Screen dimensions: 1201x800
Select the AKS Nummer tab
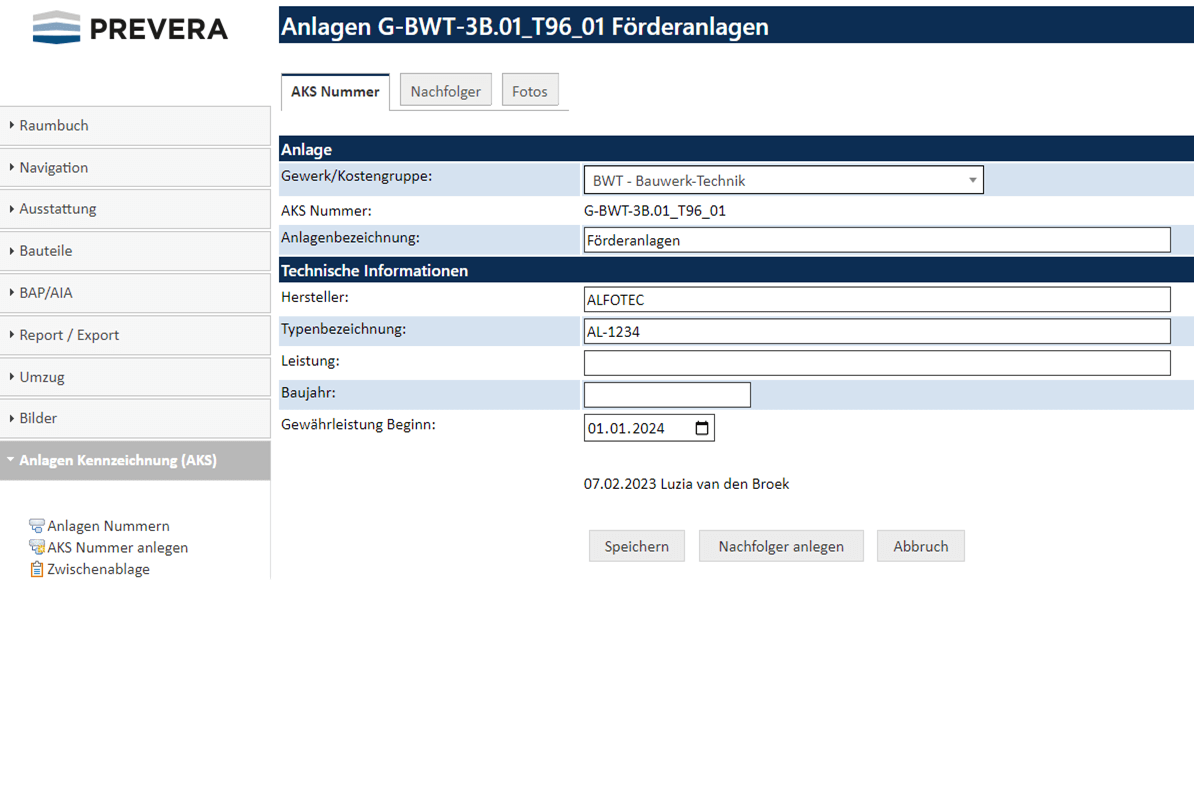click(335, 91)
